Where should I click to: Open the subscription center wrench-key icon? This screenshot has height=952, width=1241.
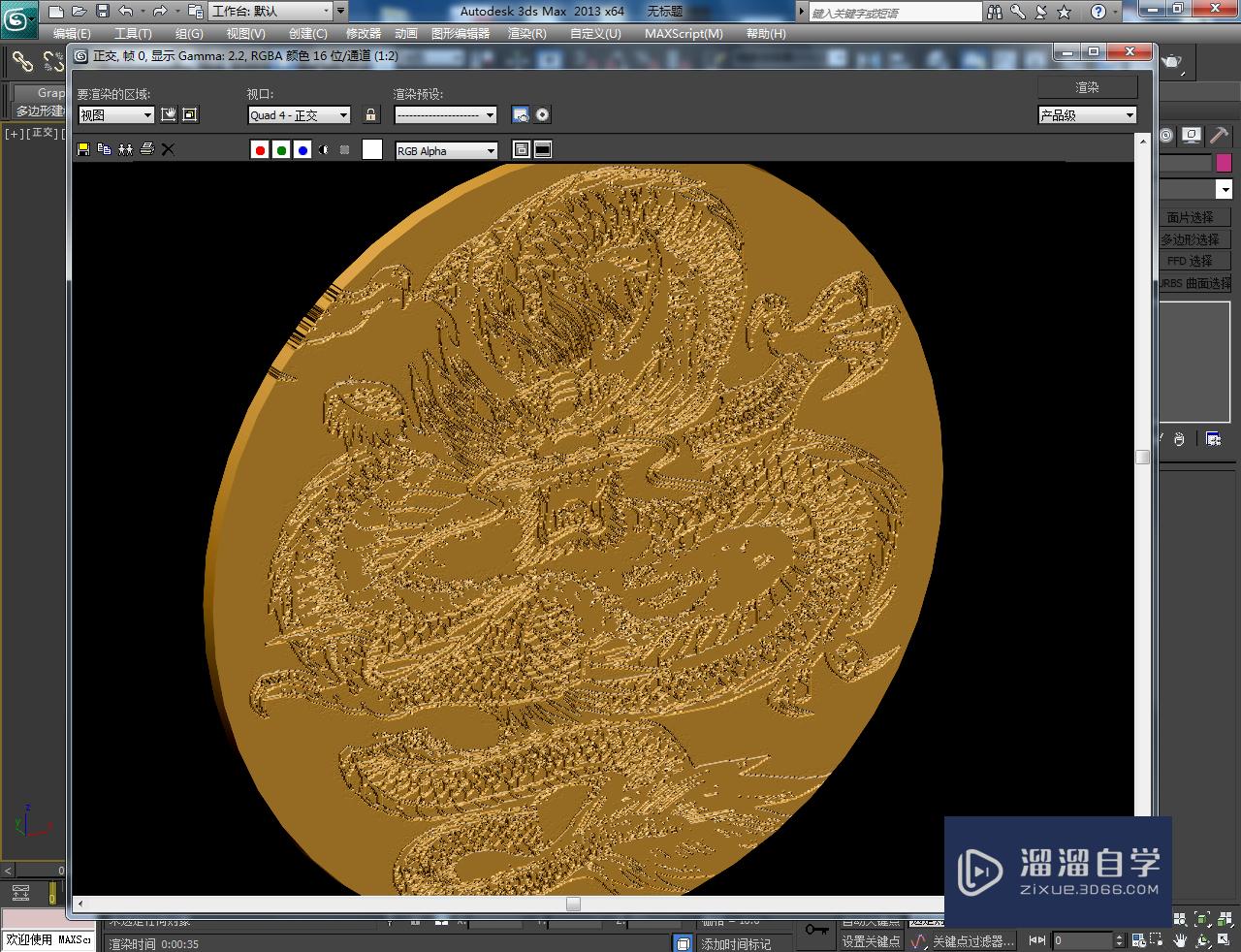tap(1018, 12)
